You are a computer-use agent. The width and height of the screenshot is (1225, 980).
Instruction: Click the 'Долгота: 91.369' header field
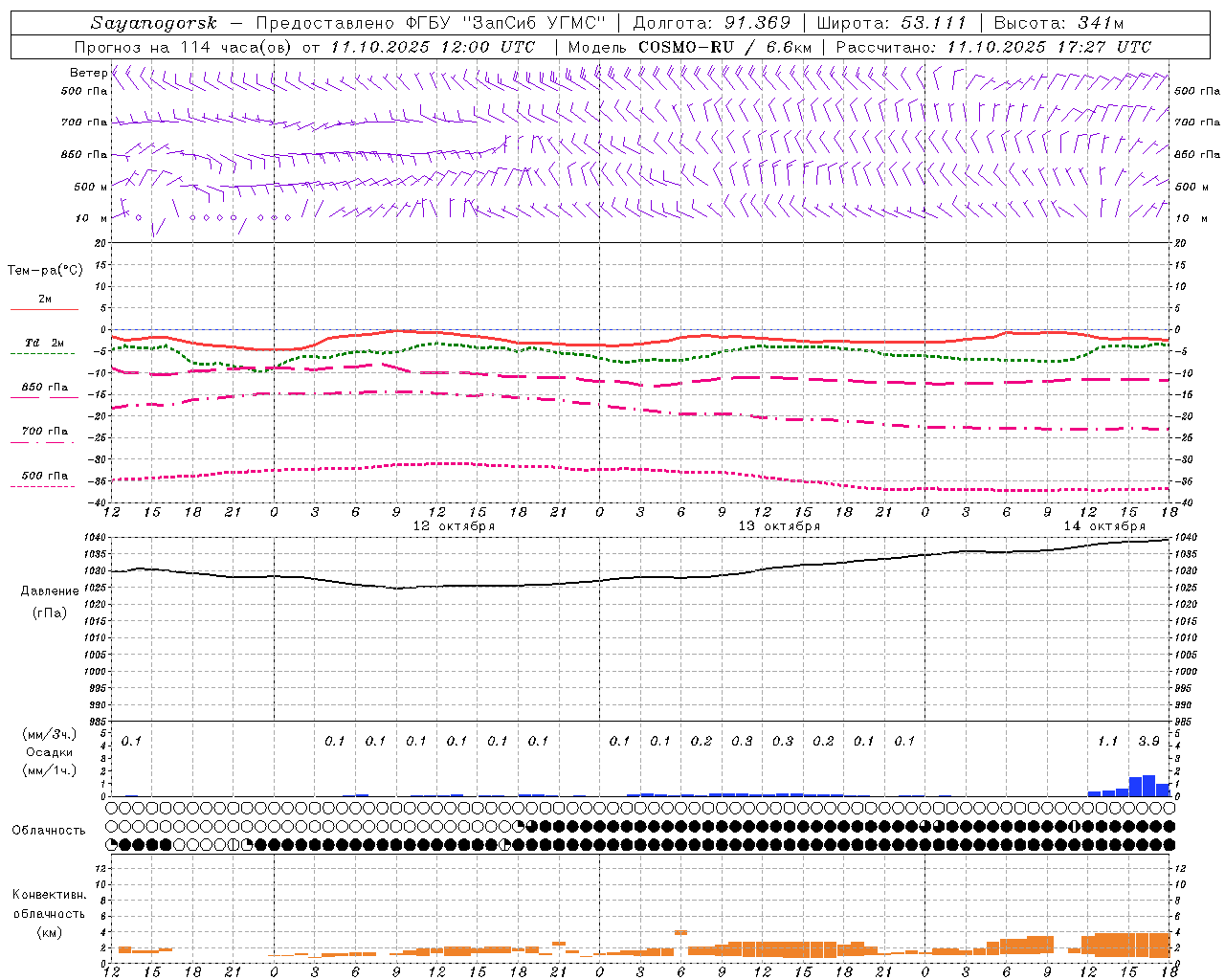[712, 23]
